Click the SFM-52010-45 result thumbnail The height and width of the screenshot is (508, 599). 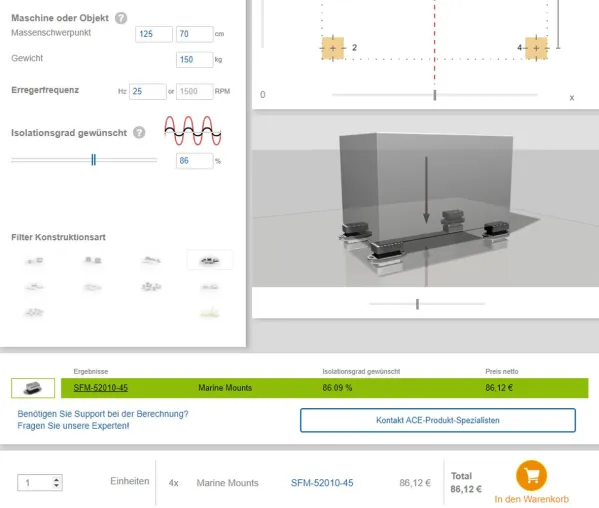click(33, 388)
